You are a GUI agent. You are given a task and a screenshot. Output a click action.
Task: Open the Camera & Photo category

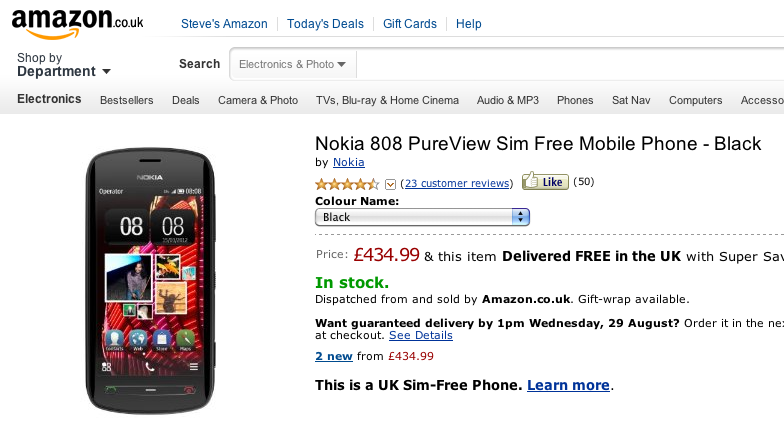258,100
